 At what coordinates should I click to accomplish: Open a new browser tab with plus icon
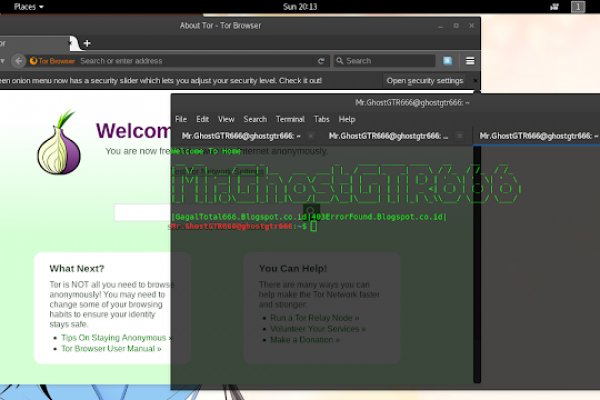[87, 43]
